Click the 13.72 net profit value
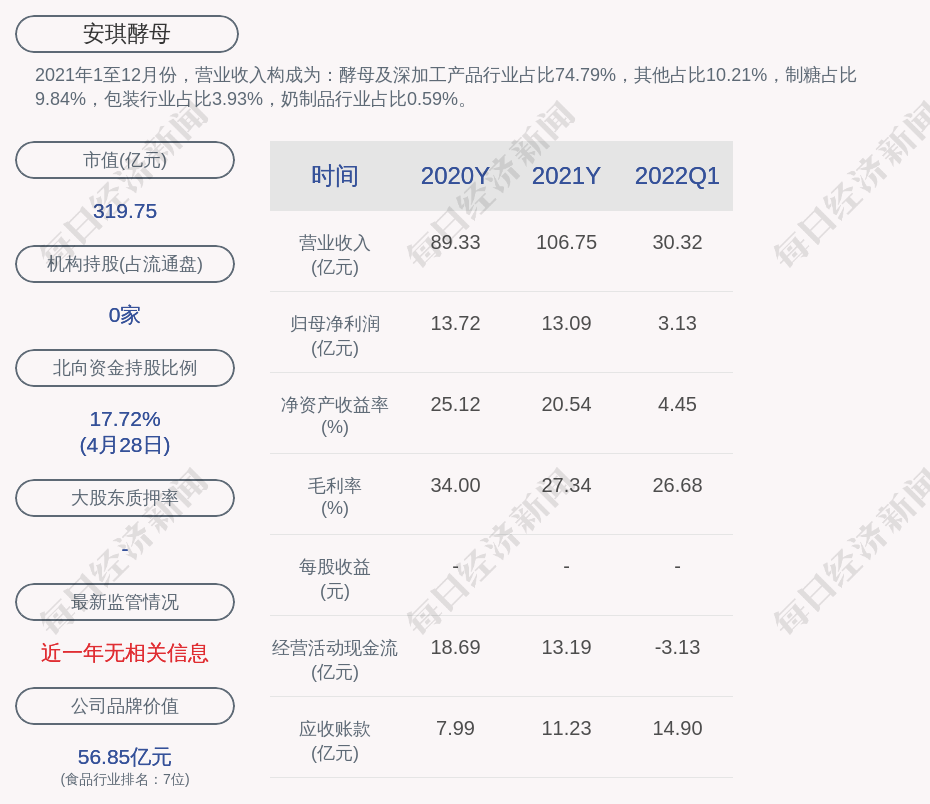Viewport: 930px width, 804px height. 455,323
